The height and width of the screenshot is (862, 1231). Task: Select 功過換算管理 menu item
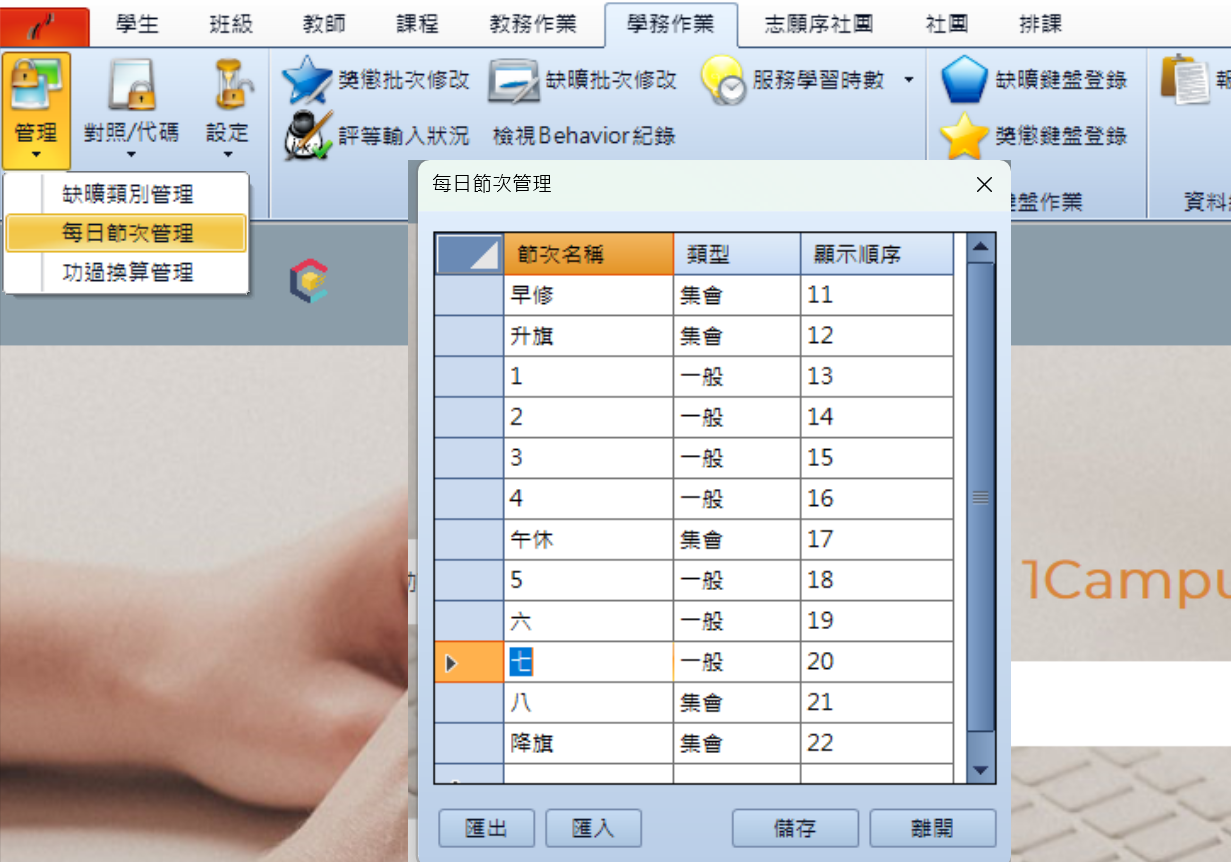(126, 272)
